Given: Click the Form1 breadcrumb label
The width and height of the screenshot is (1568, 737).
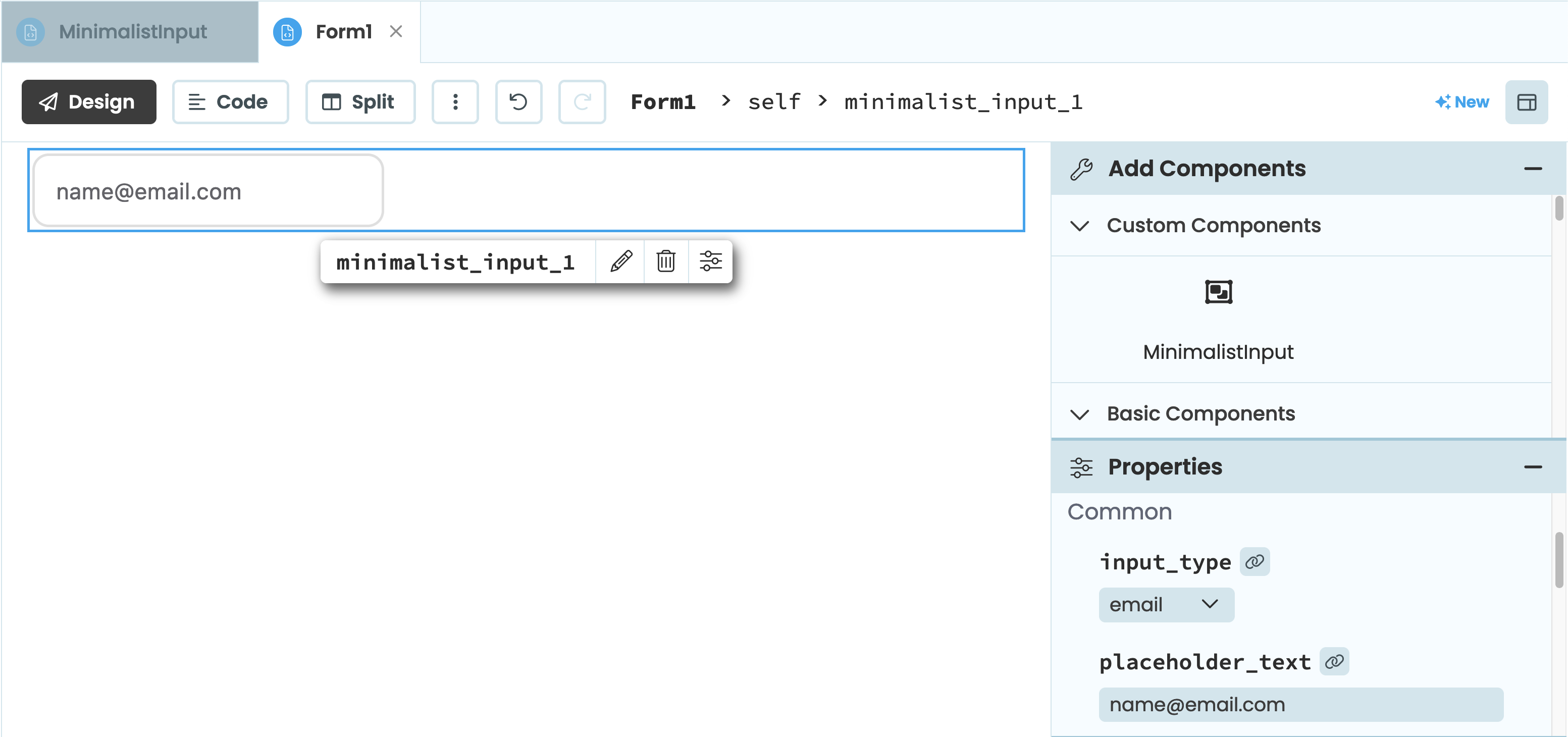Looking at the screenshot, I should click(x=659, y=101).
